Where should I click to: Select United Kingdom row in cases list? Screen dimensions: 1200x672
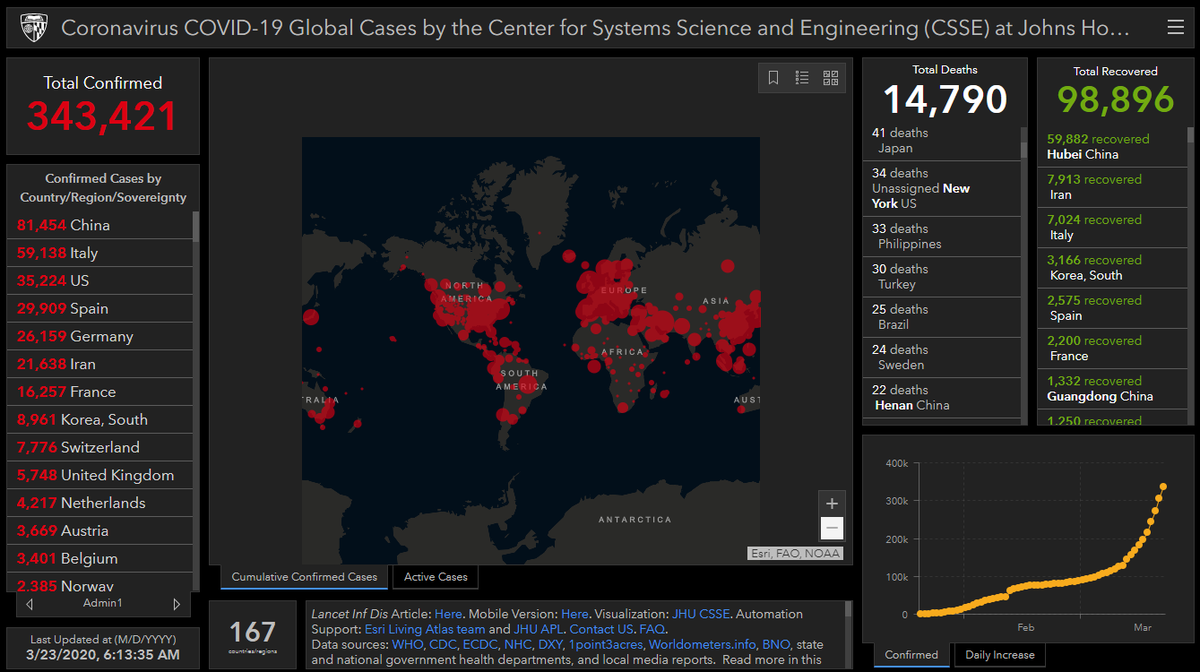[x=100, y=475]
